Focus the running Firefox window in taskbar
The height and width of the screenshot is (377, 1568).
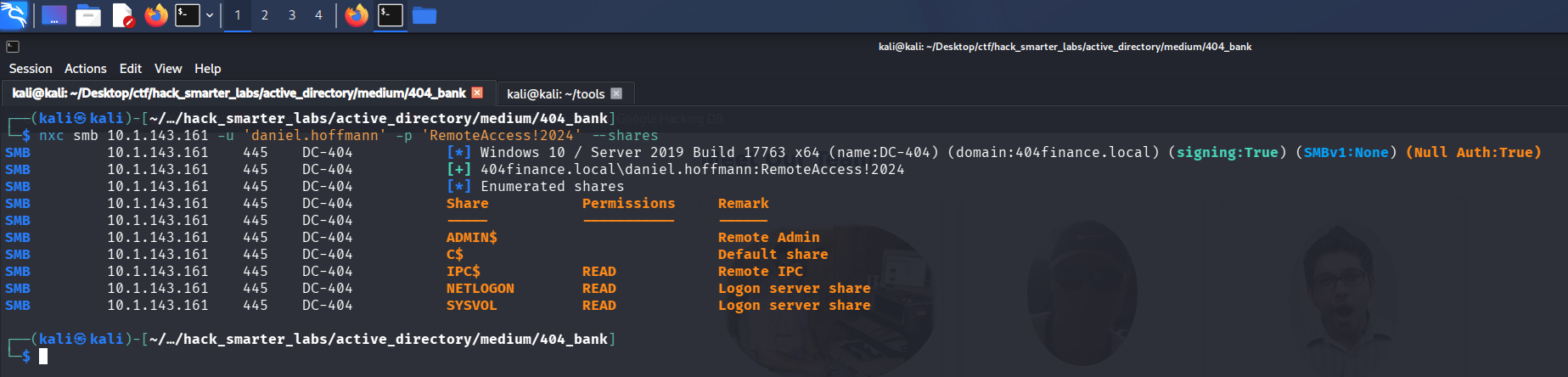(x=357, y=15)
